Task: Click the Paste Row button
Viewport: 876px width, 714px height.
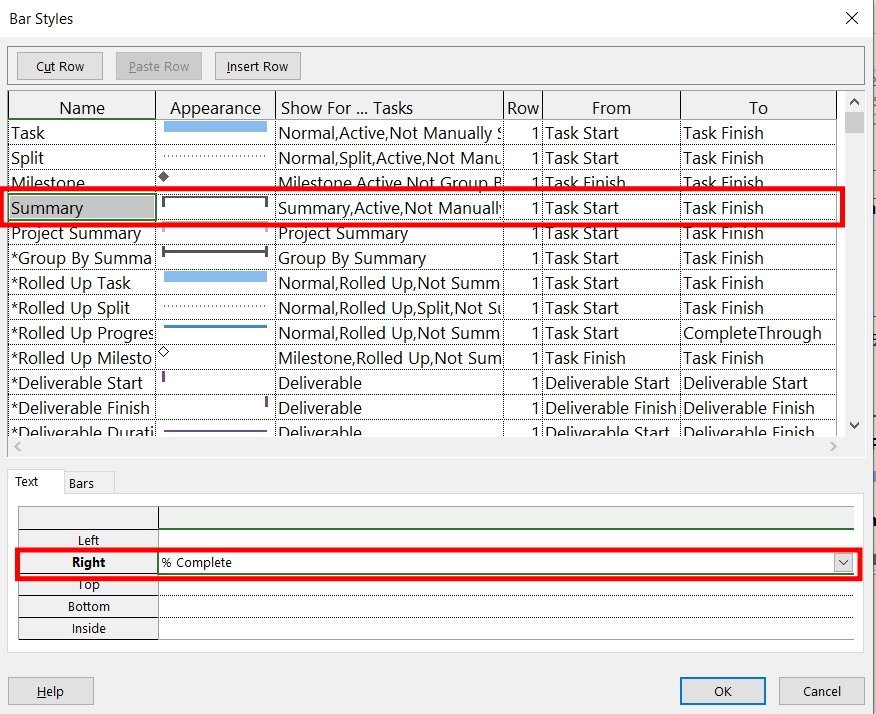Action: tap(159, 66)
